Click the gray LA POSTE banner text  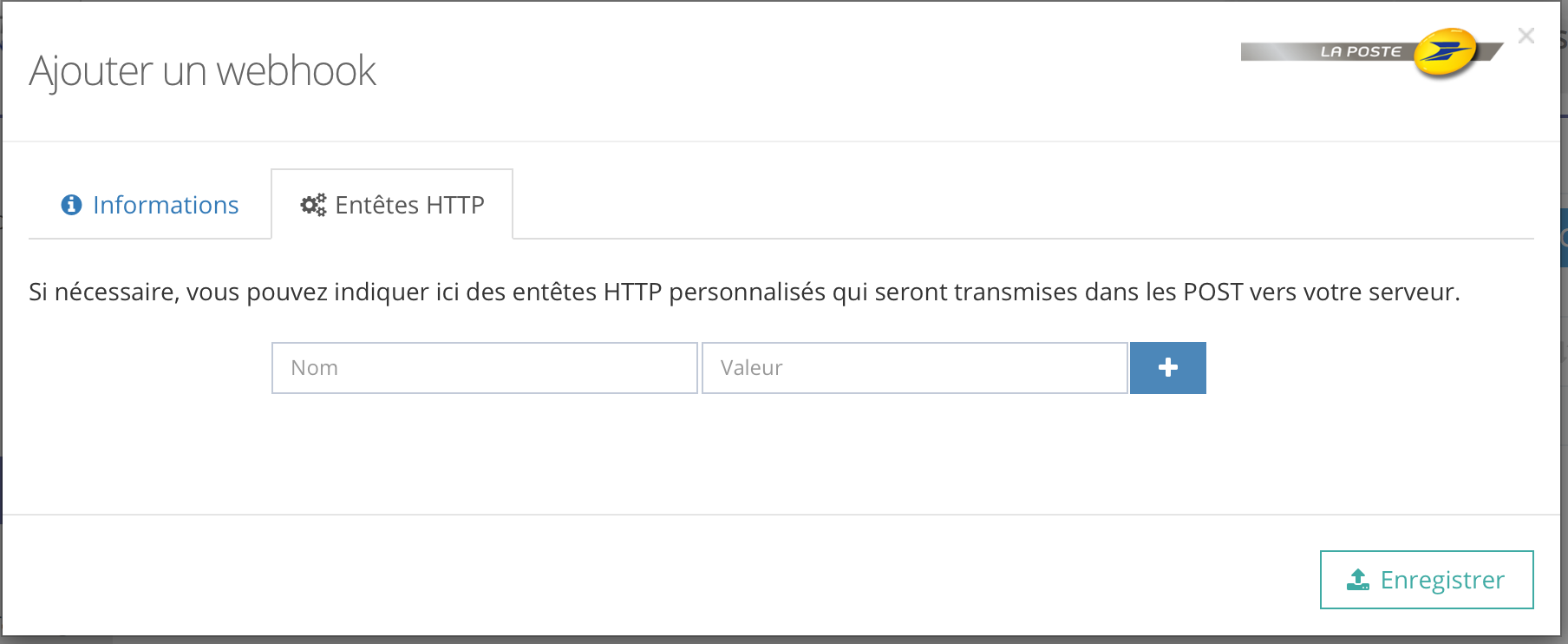[1360, 52]
